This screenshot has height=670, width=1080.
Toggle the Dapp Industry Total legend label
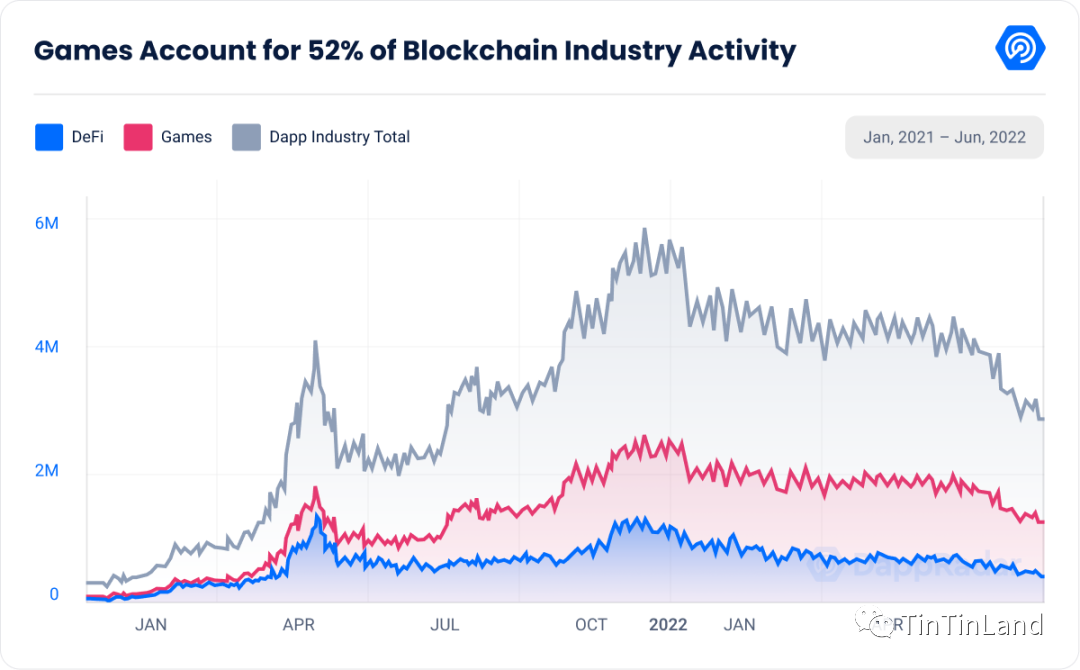[340, 137]
